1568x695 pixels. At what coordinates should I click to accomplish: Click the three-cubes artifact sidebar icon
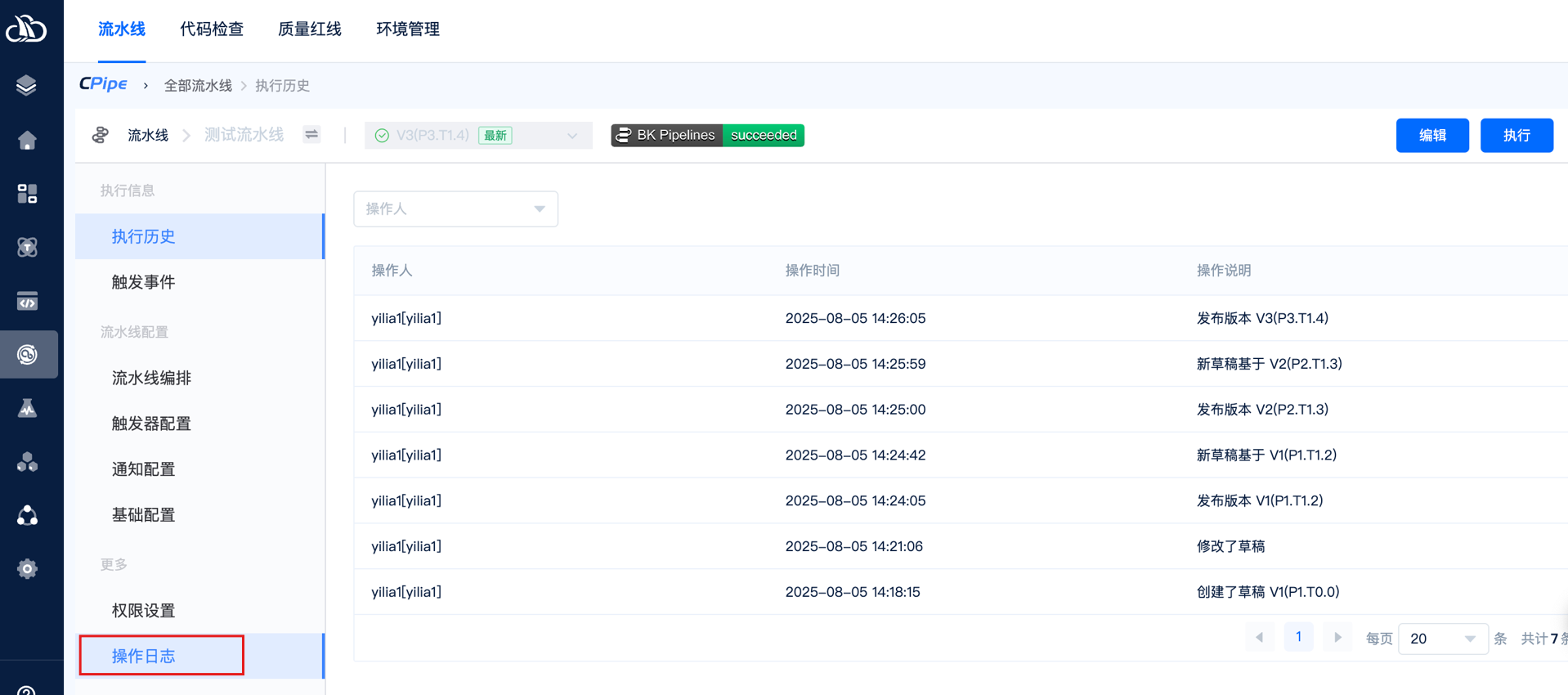click(27, 462)
